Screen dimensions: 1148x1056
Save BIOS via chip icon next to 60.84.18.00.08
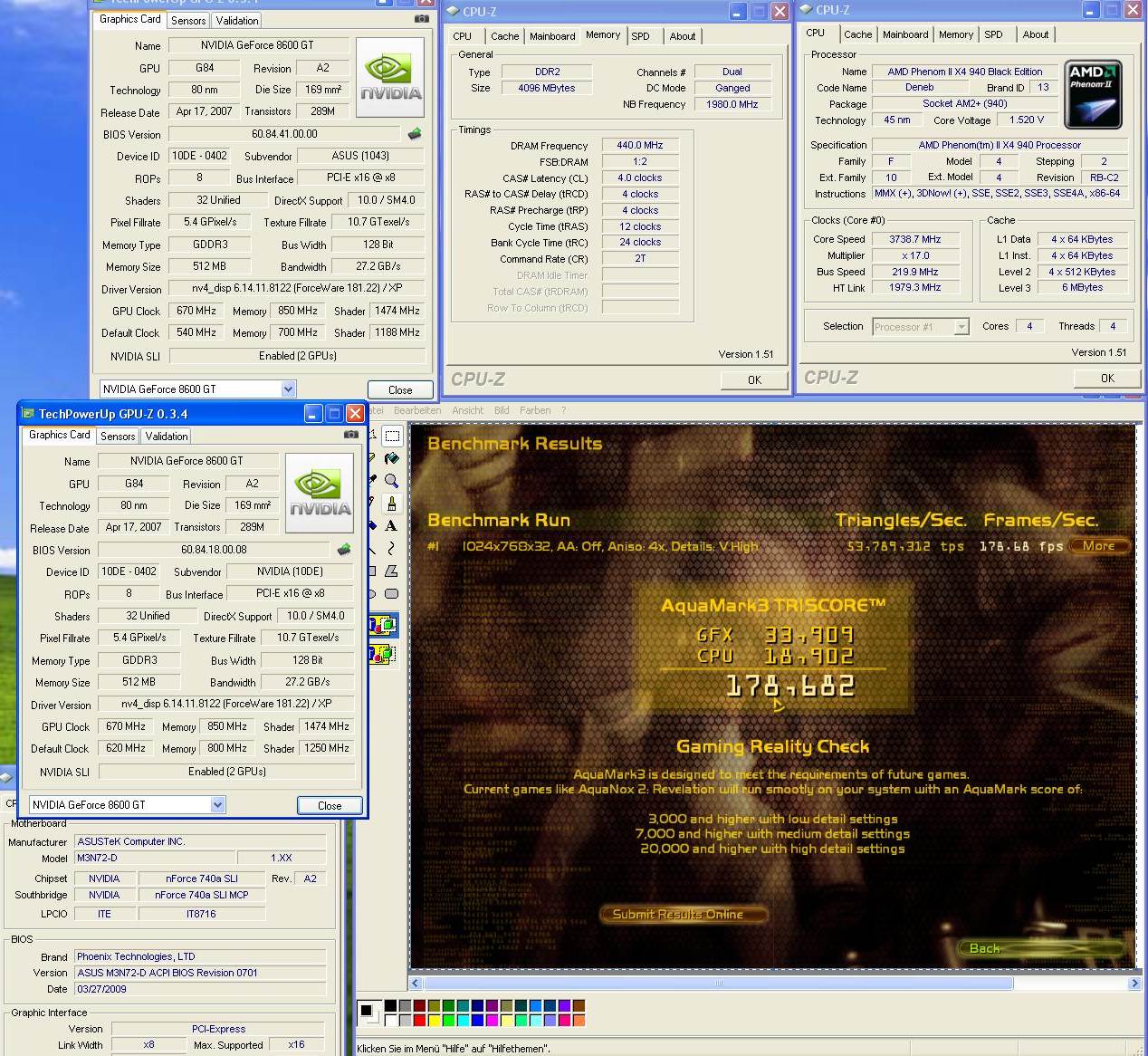tap(344, 549)
